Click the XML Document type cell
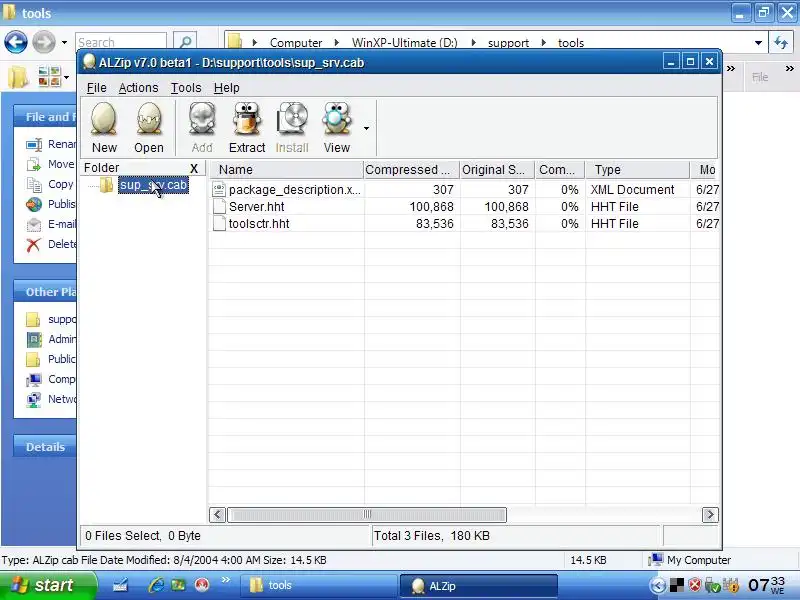This screenshot has width=800, height=600. tap(632, 190)
